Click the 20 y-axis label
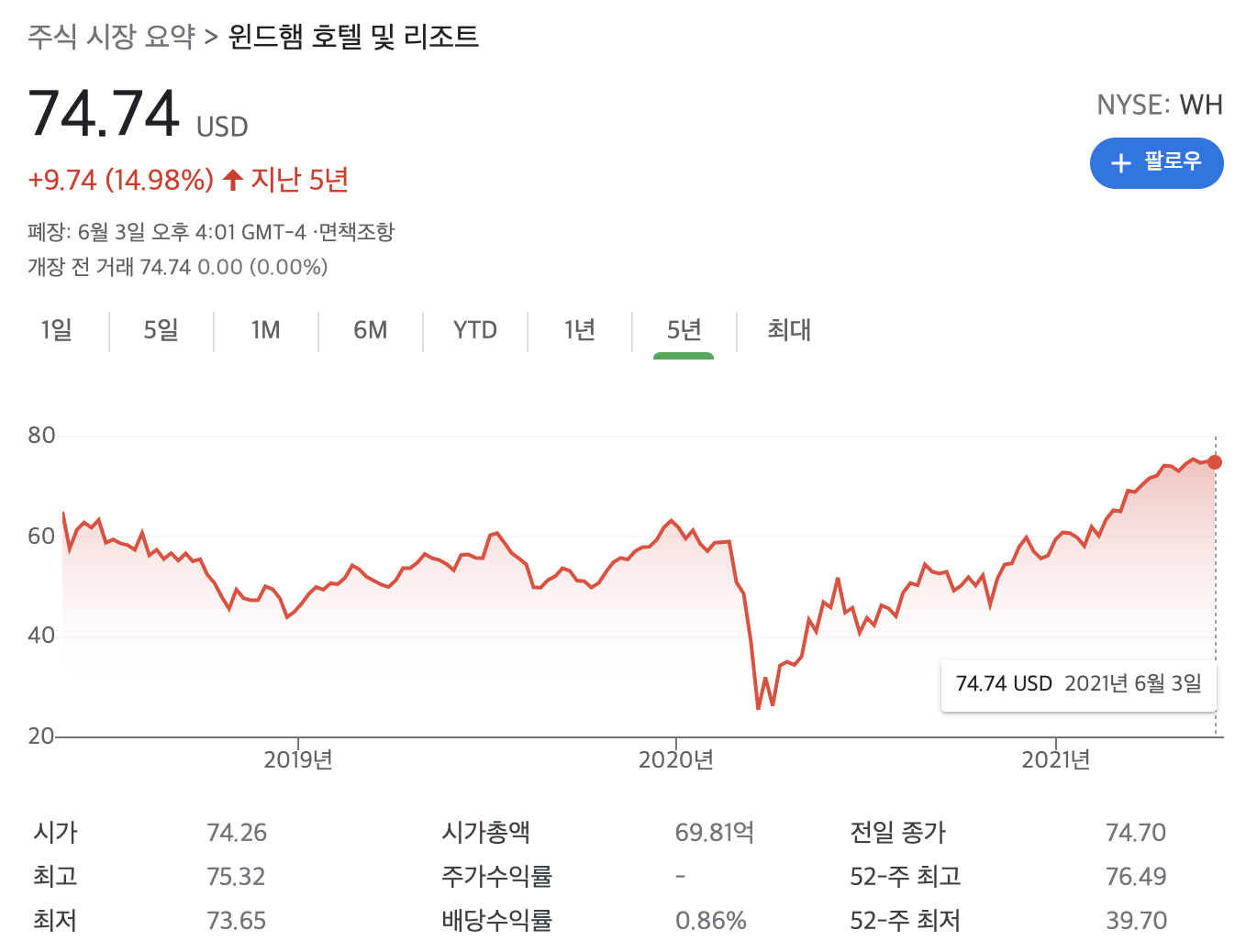The width and height of the screenshot is (1246, 952). coord(41,736)
